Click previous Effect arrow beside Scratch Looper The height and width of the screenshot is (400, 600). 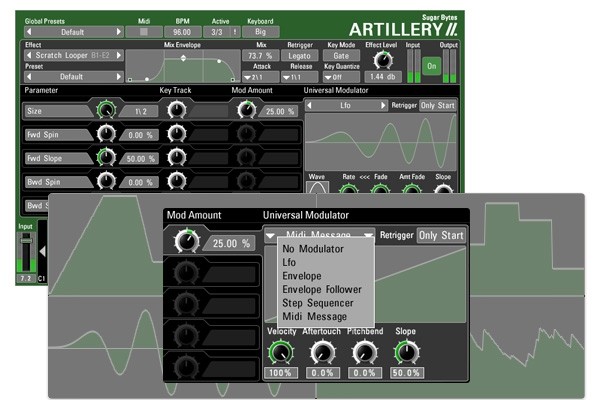click(x=29, y=55)
